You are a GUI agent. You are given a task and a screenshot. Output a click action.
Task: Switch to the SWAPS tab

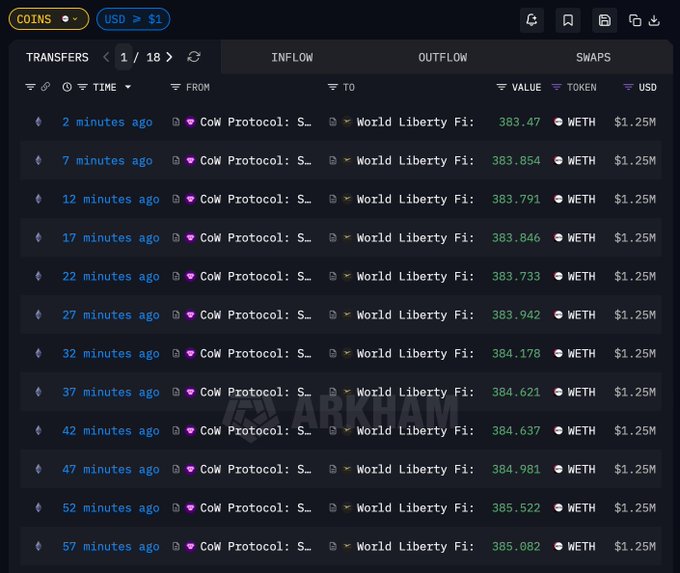[x=593, y=57]
